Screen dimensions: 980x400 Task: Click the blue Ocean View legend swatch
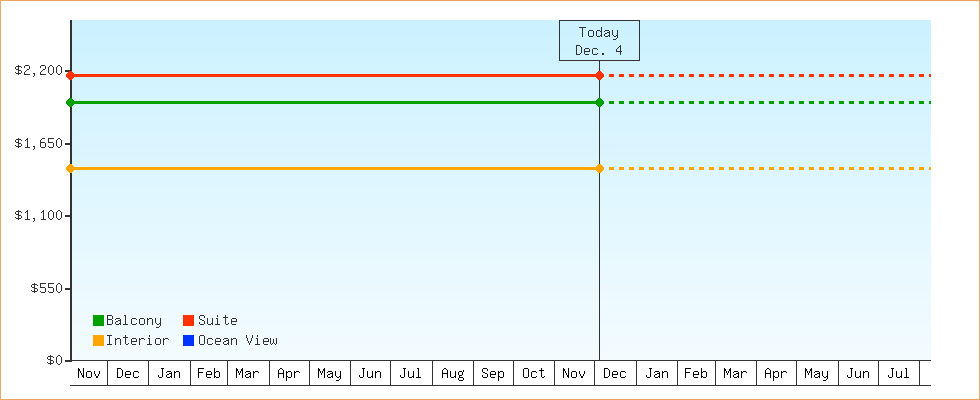188,341
